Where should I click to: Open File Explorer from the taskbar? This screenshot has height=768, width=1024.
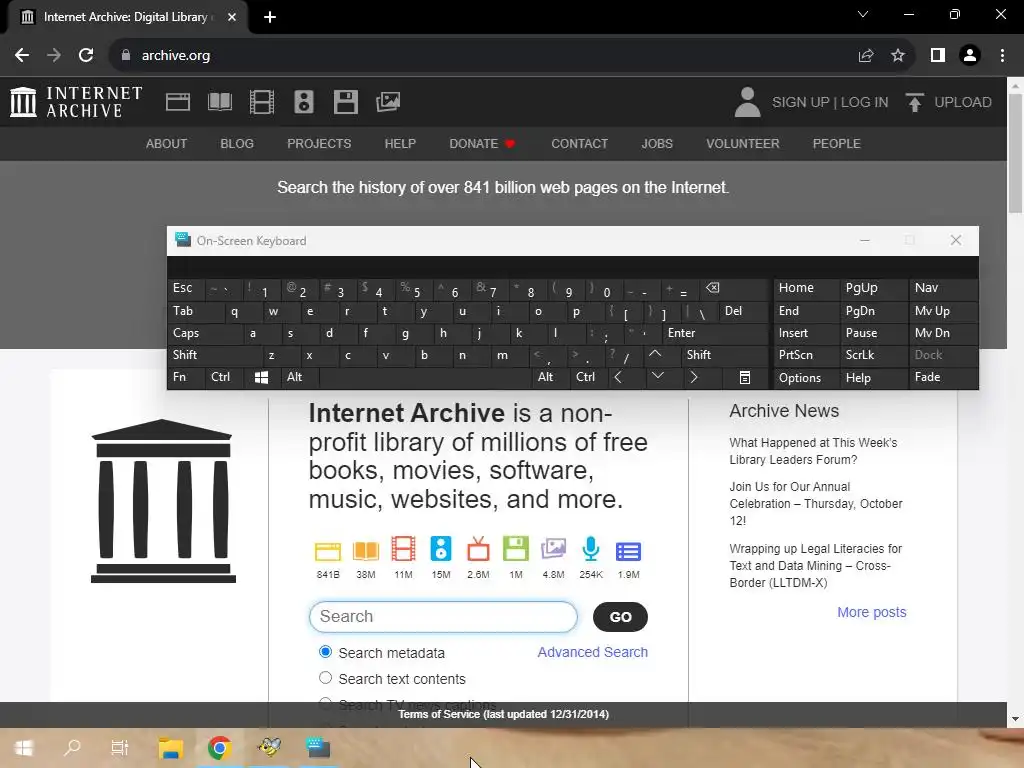170,747
